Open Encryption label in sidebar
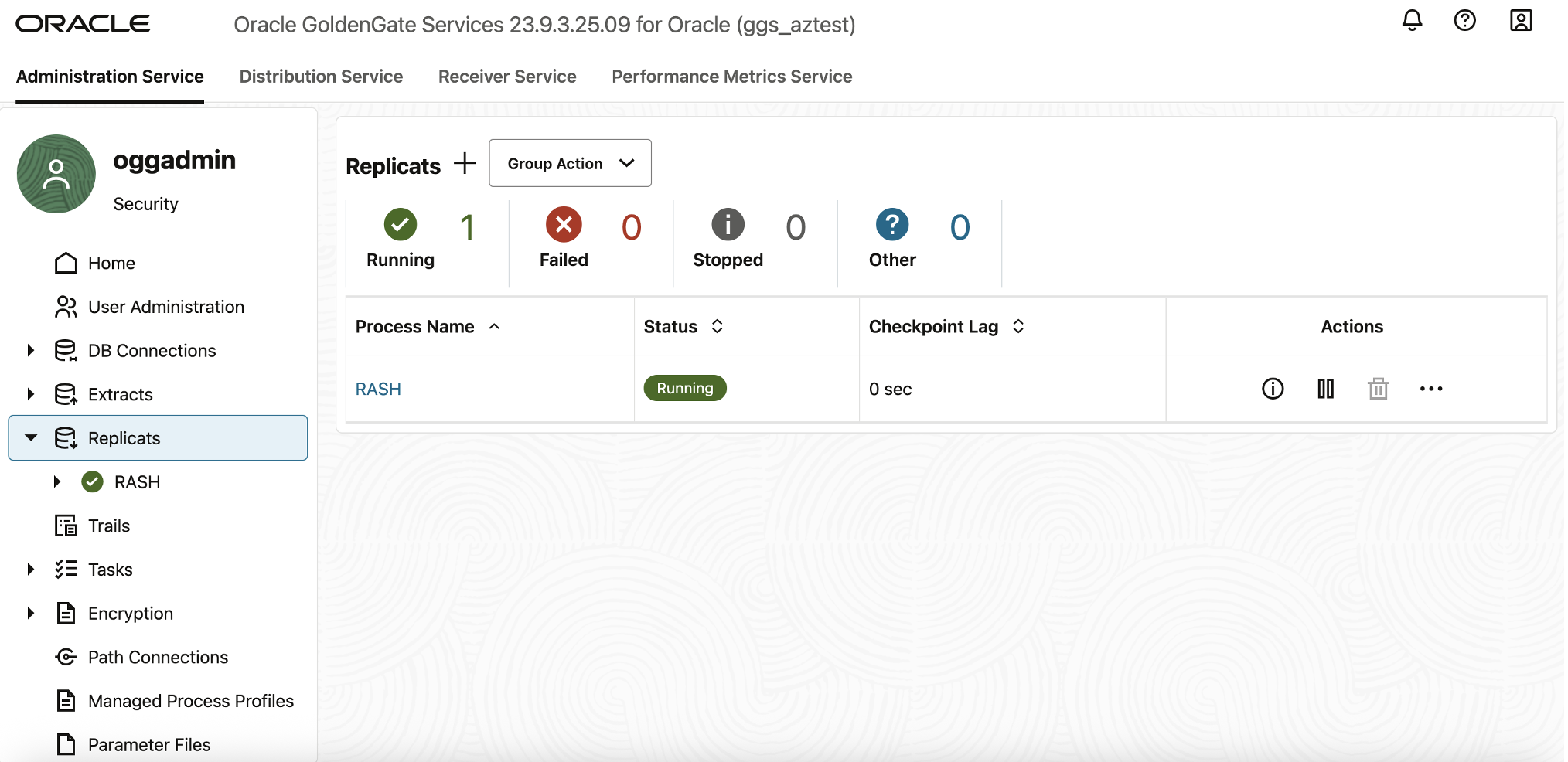1568x762 pixels. pyautogui.click(x=131, y=614)
